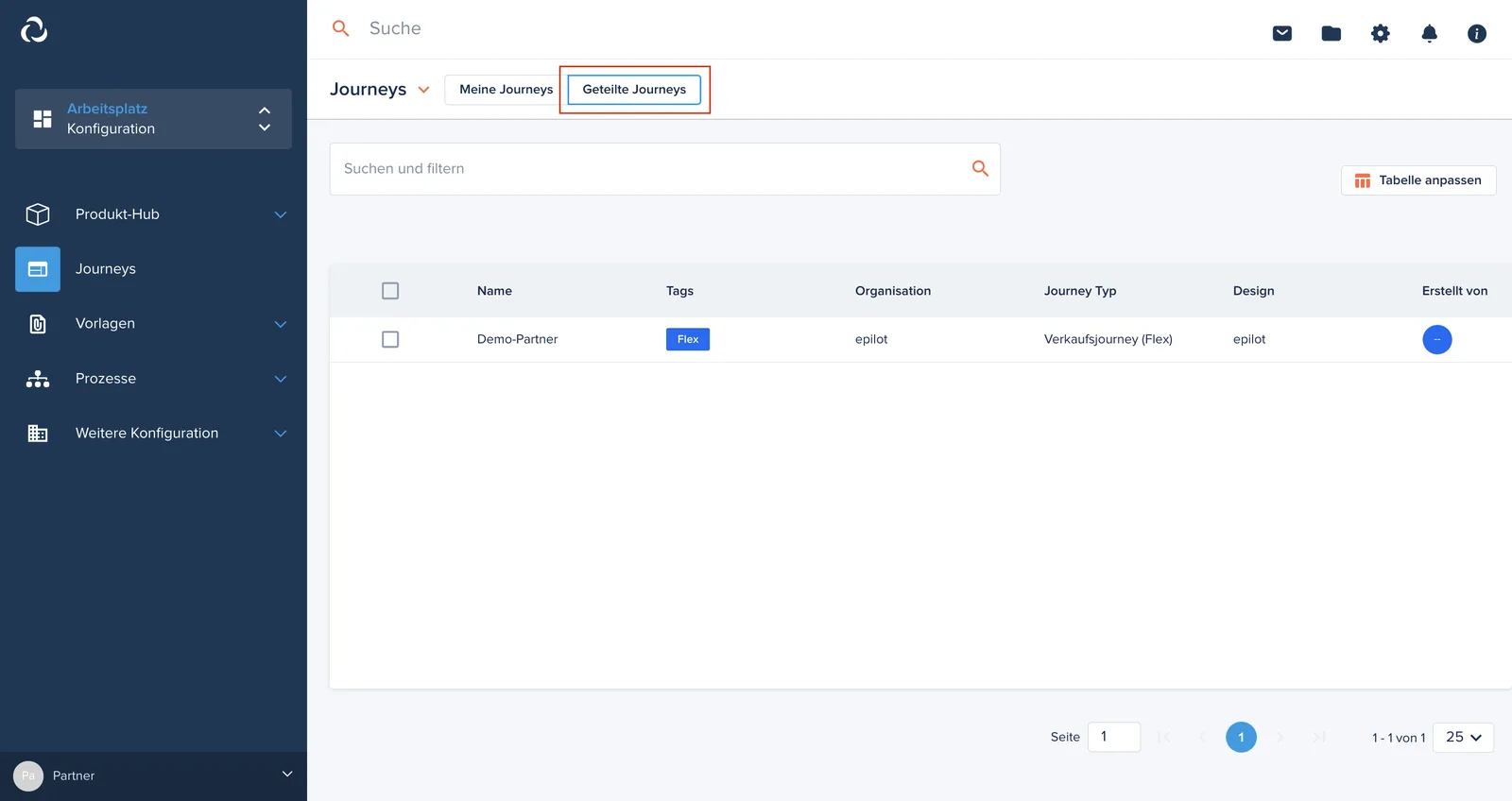Expand the Prozesse menu chevron

(281, 379)
